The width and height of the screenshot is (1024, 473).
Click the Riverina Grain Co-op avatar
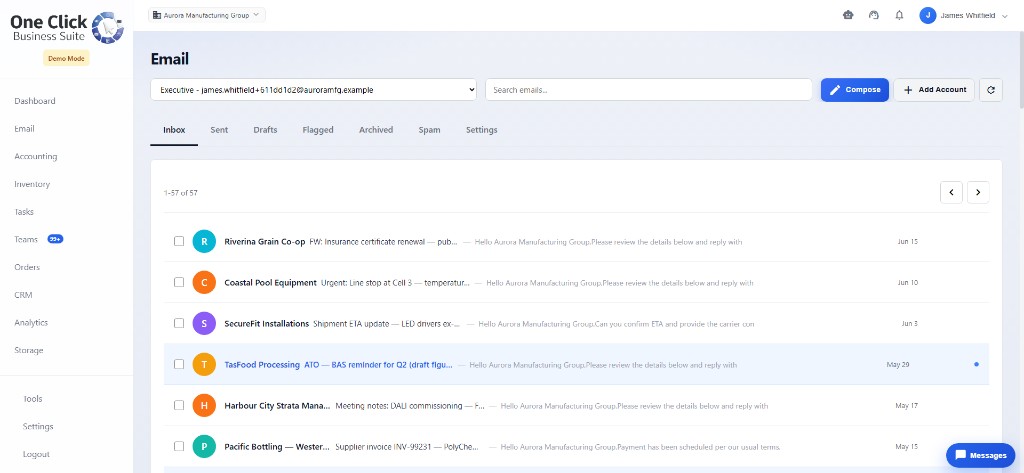tap(204, 242)
